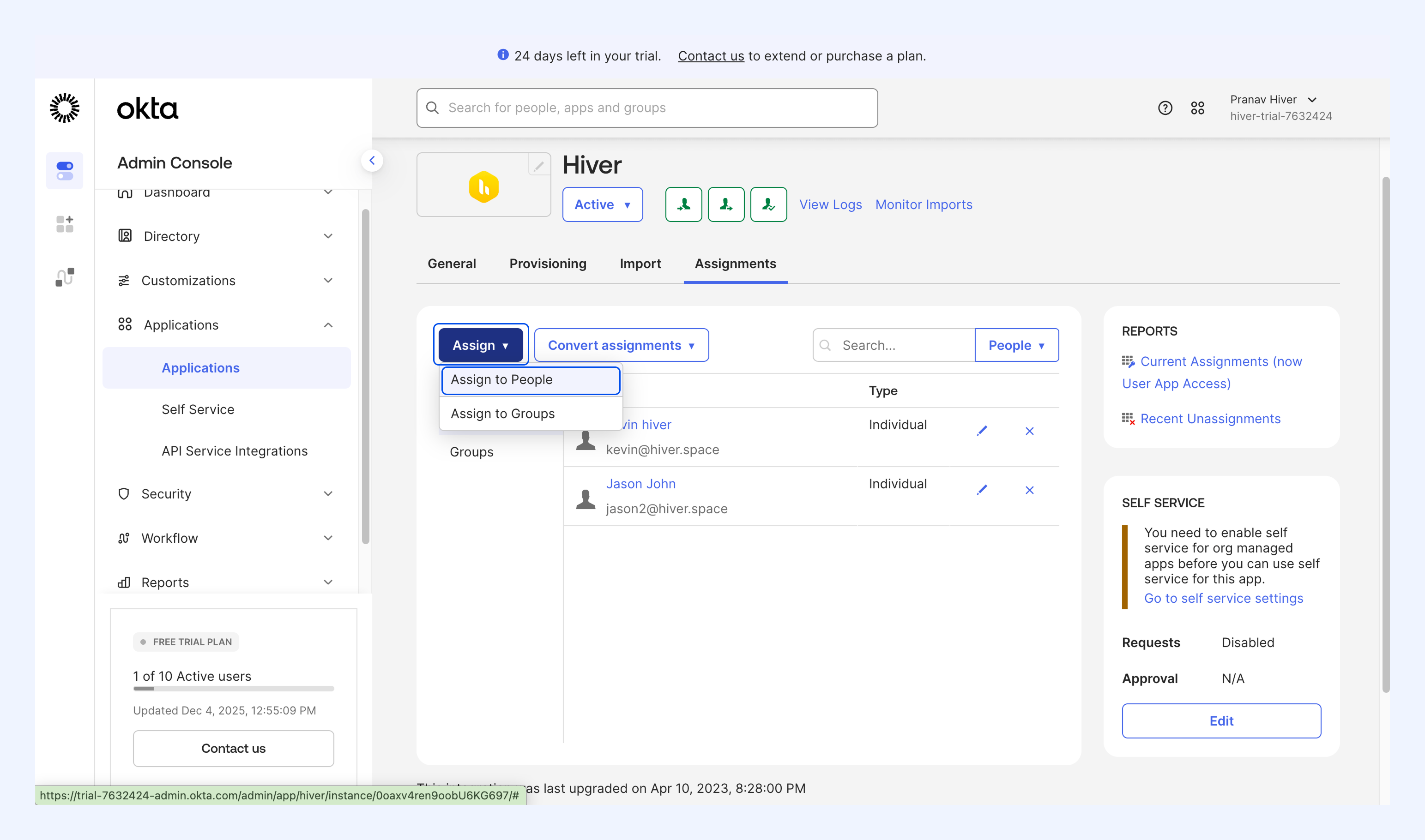Go to self service settings link
The height and width of the screenshot is (840, 1425).
(x=1224, y=598)
